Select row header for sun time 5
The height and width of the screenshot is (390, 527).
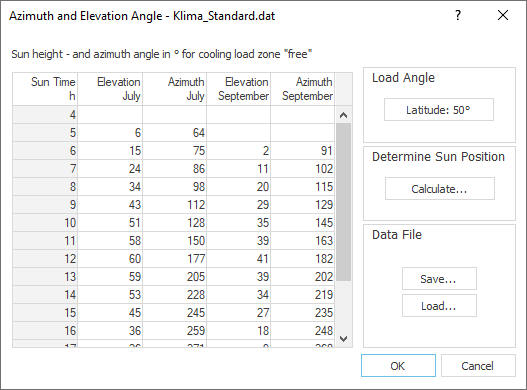(45, 132)
